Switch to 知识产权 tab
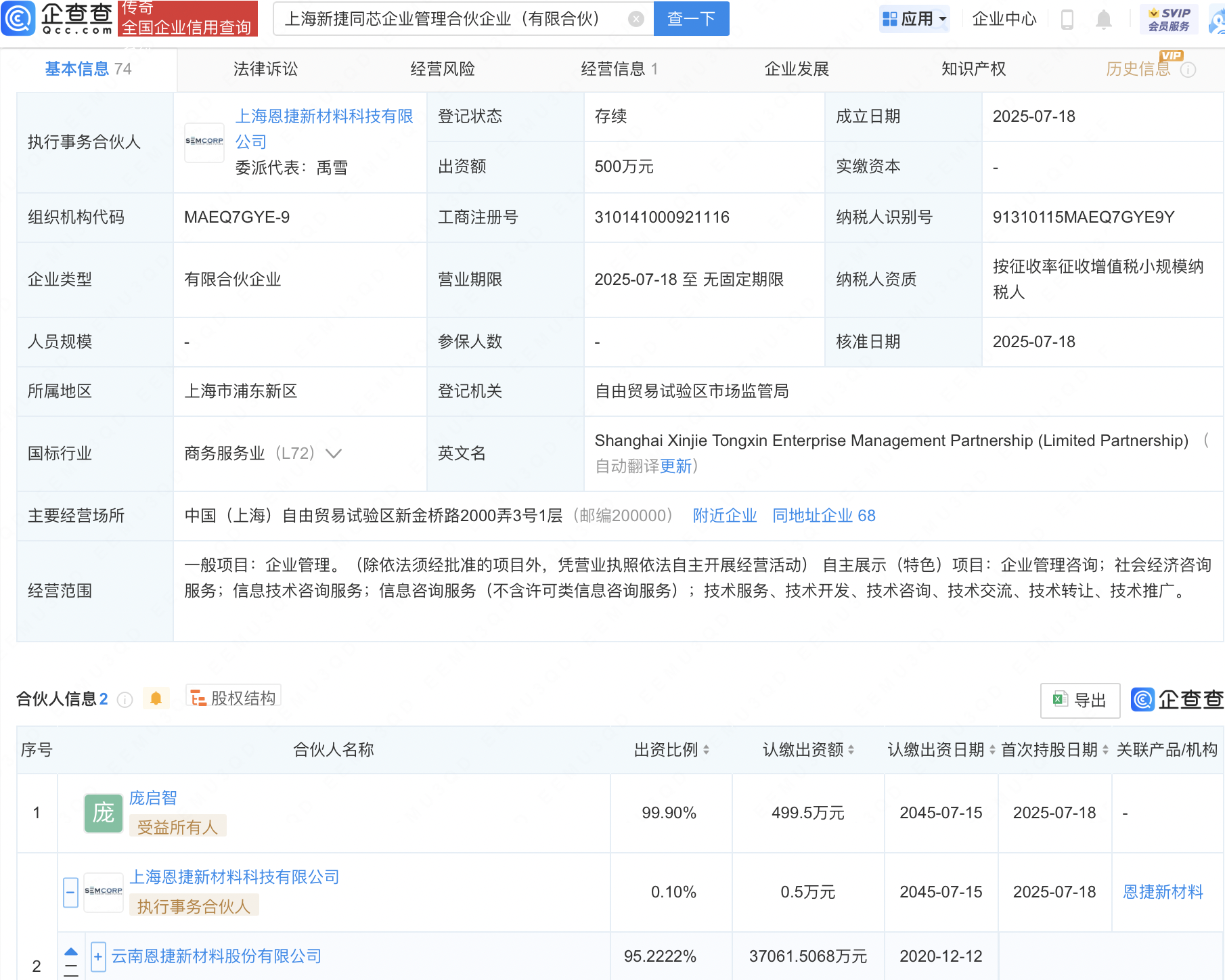1225x980 pixels. 973,69
